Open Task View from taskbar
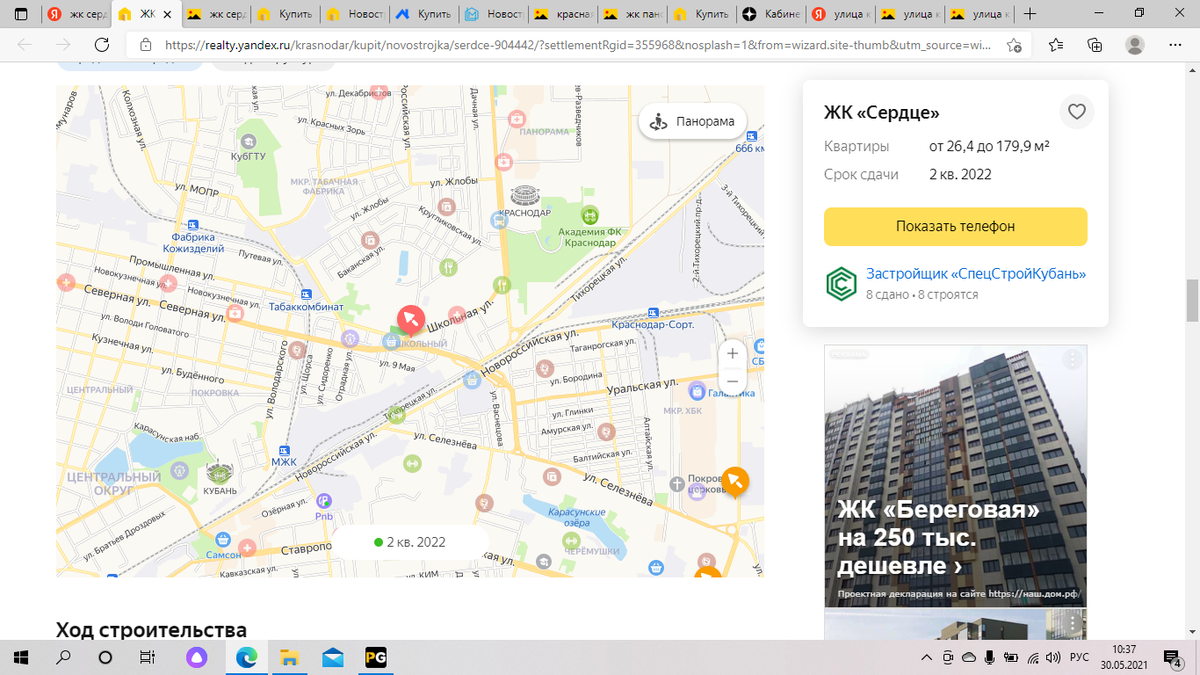The width and height of the screenshot is (1200, 675). pyautogui.click(x=147, y=658)
